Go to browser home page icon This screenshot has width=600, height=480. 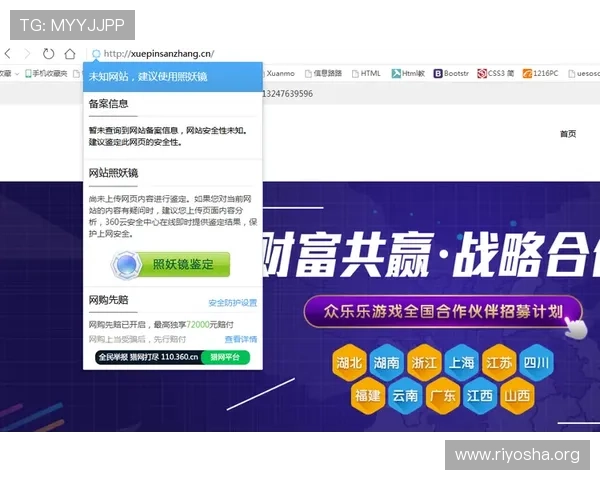(x=70, y=54)
